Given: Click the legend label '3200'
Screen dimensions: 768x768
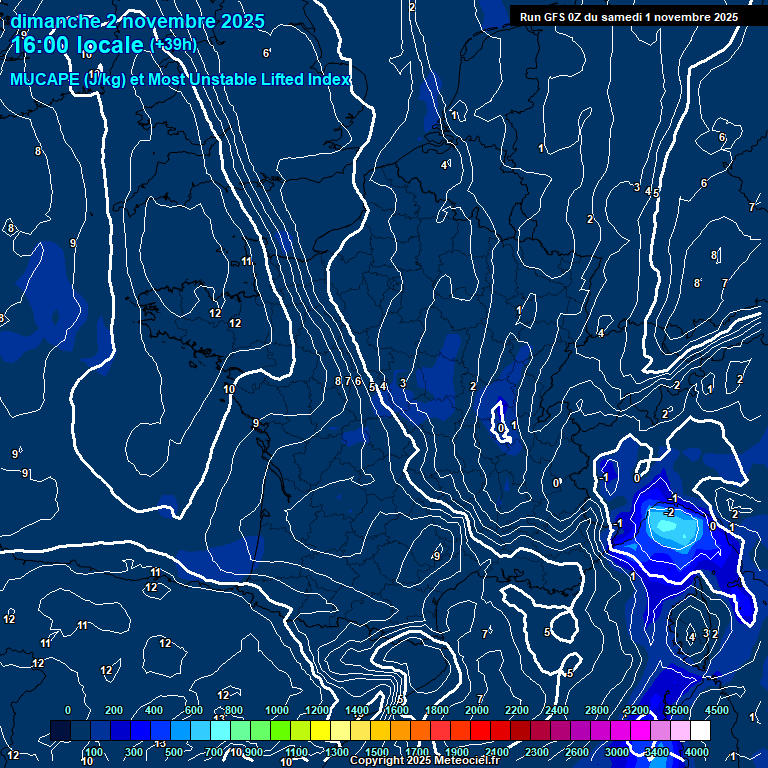Looking at the screenshot, I should (637, 710).
